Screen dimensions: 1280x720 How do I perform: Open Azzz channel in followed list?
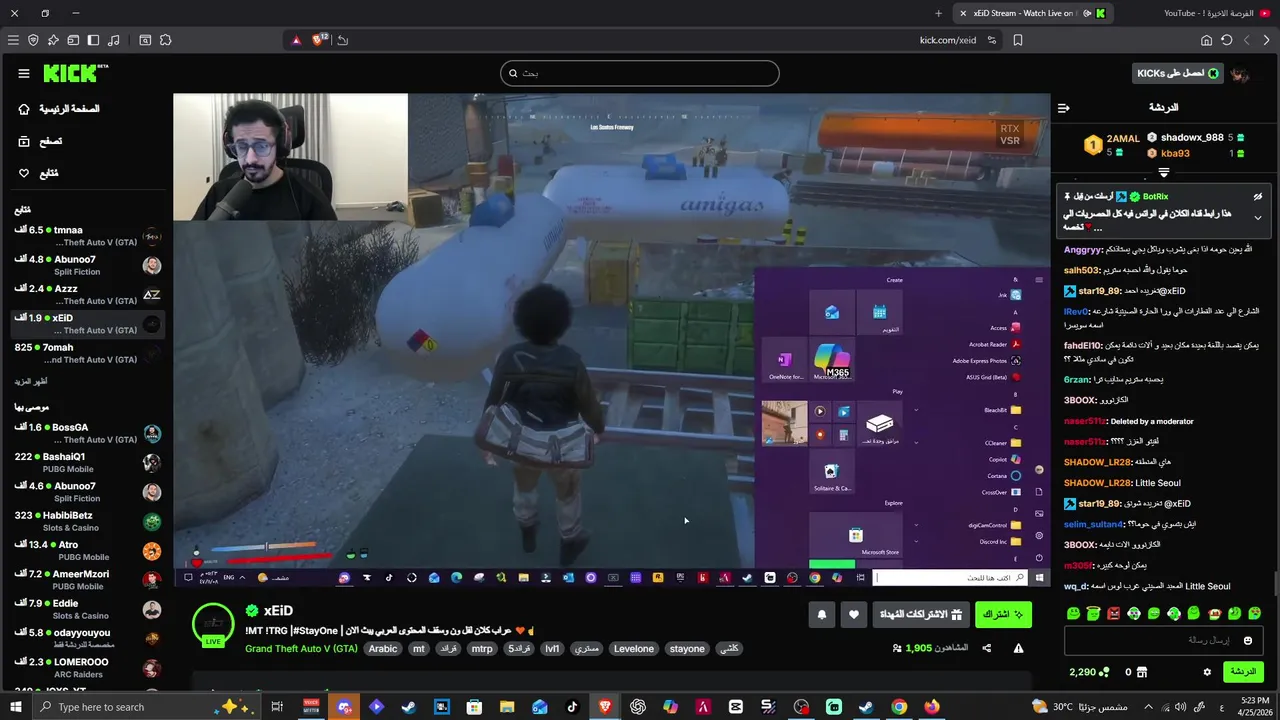(87, 294)
